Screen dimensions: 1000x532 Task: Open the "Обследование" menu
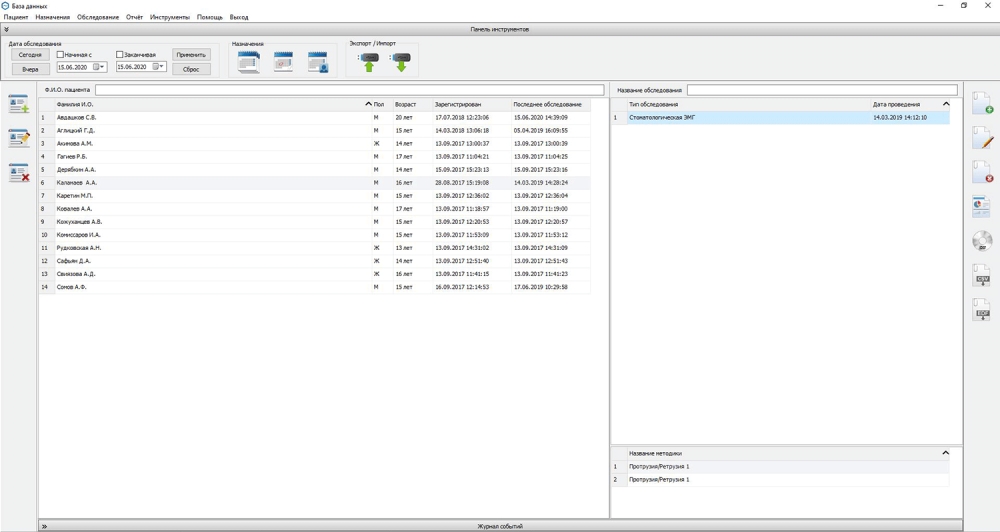coord(98,17)
